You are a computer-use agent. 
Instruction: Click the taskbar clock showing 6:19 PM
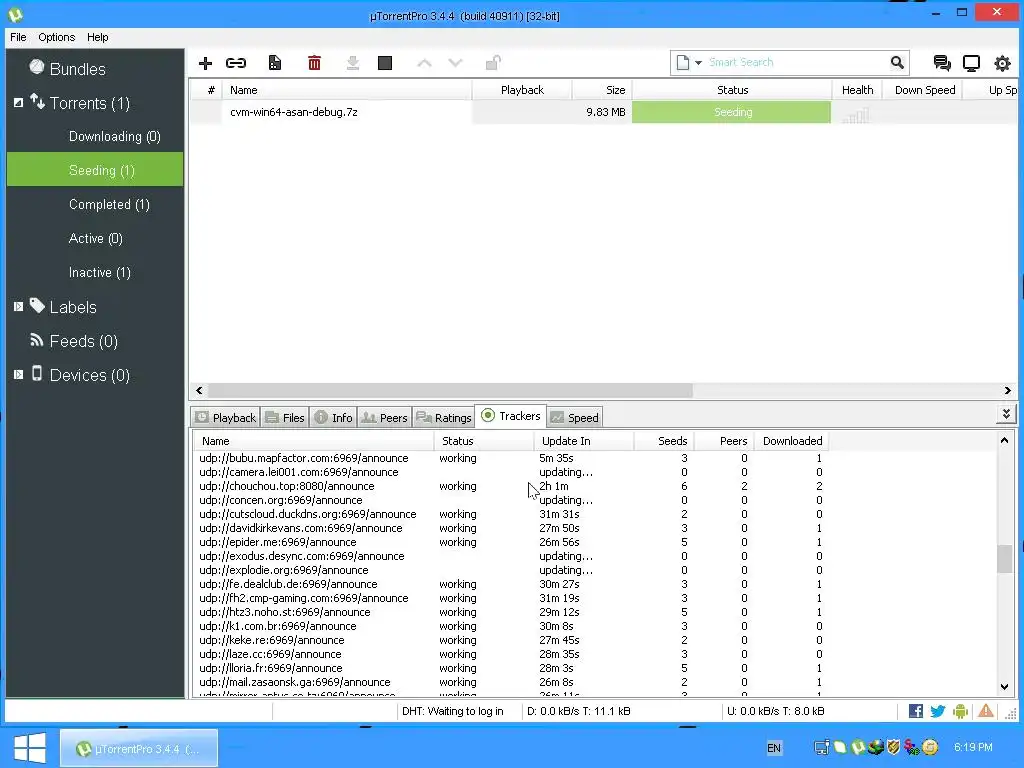(x=973, y=747)
